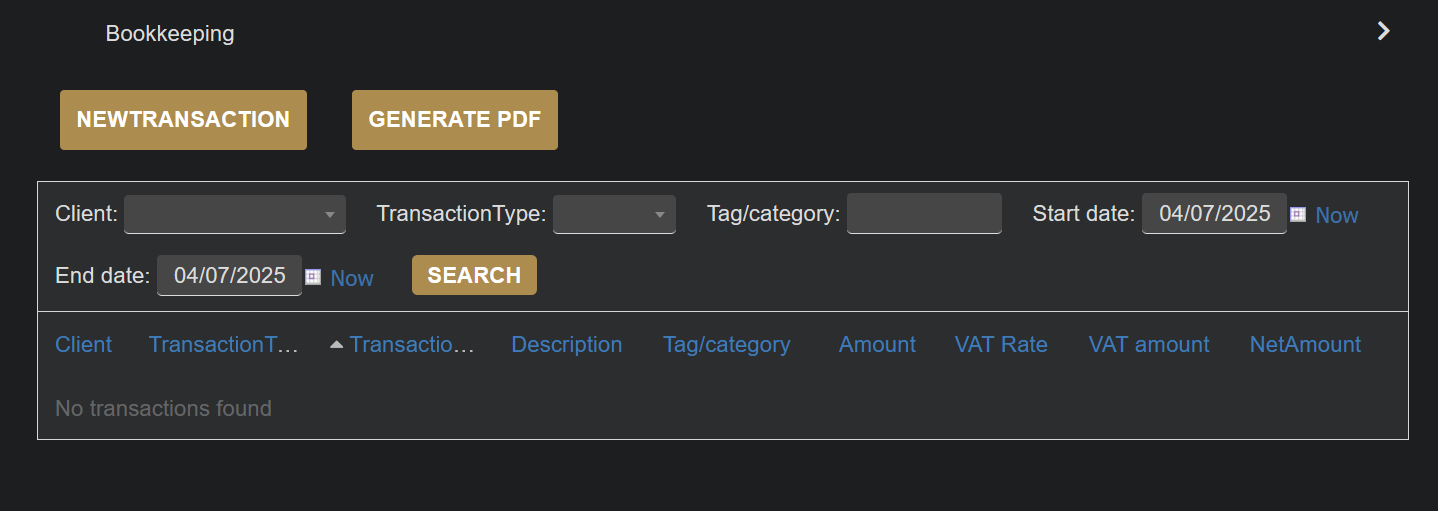Open the End date calendar picker icon
Screen dimensions: 1438x511
click(x=313, y=277)
